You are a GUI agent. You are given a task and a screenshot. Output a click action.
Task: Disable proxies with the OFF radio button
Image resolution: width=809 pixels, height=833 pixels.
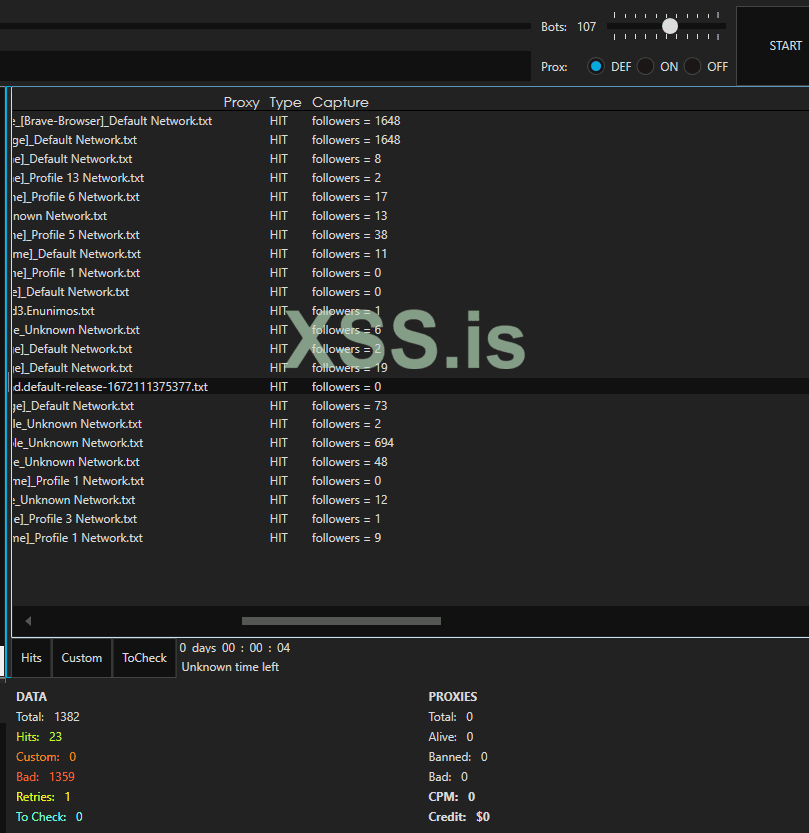point(693,66)
